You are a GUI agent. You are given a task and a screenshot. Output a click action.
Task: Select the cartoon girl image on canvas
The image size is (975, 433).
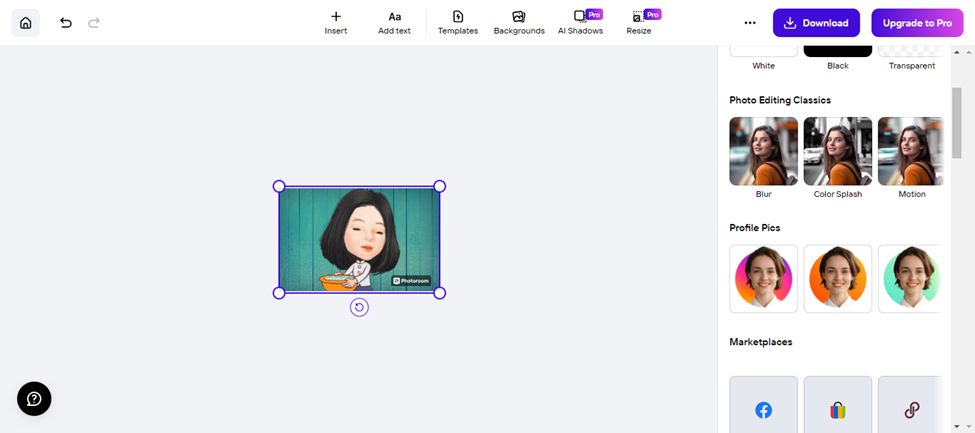[x=359, y=240]
